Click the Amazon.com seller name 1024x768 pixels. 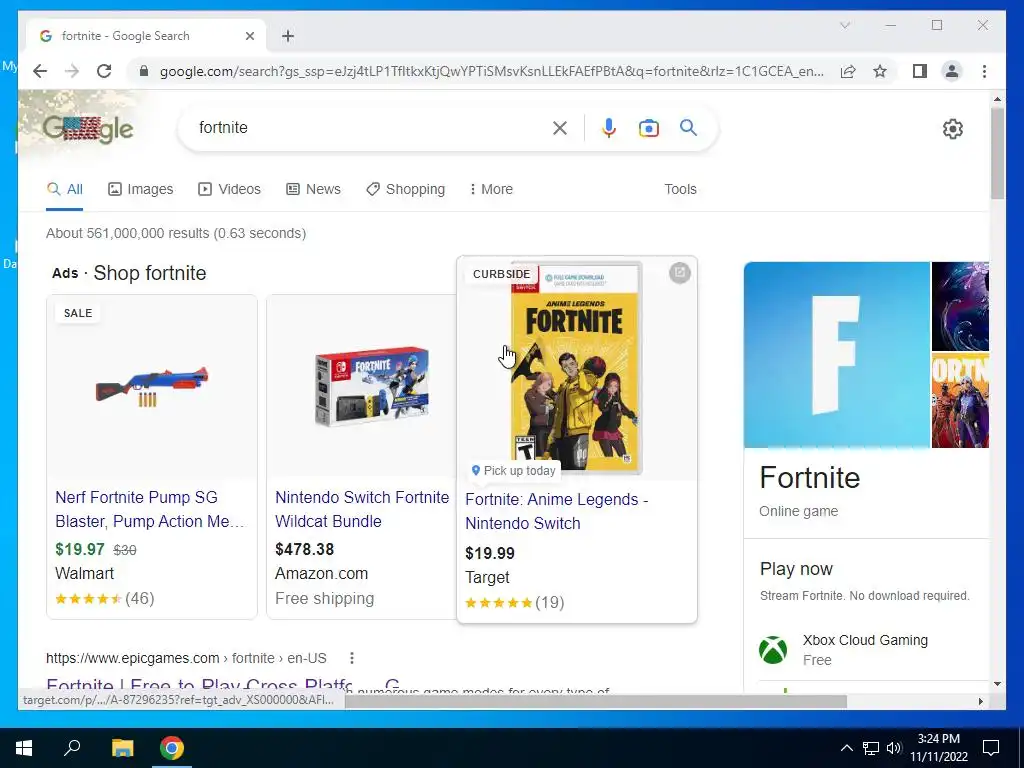coord(321,573)
